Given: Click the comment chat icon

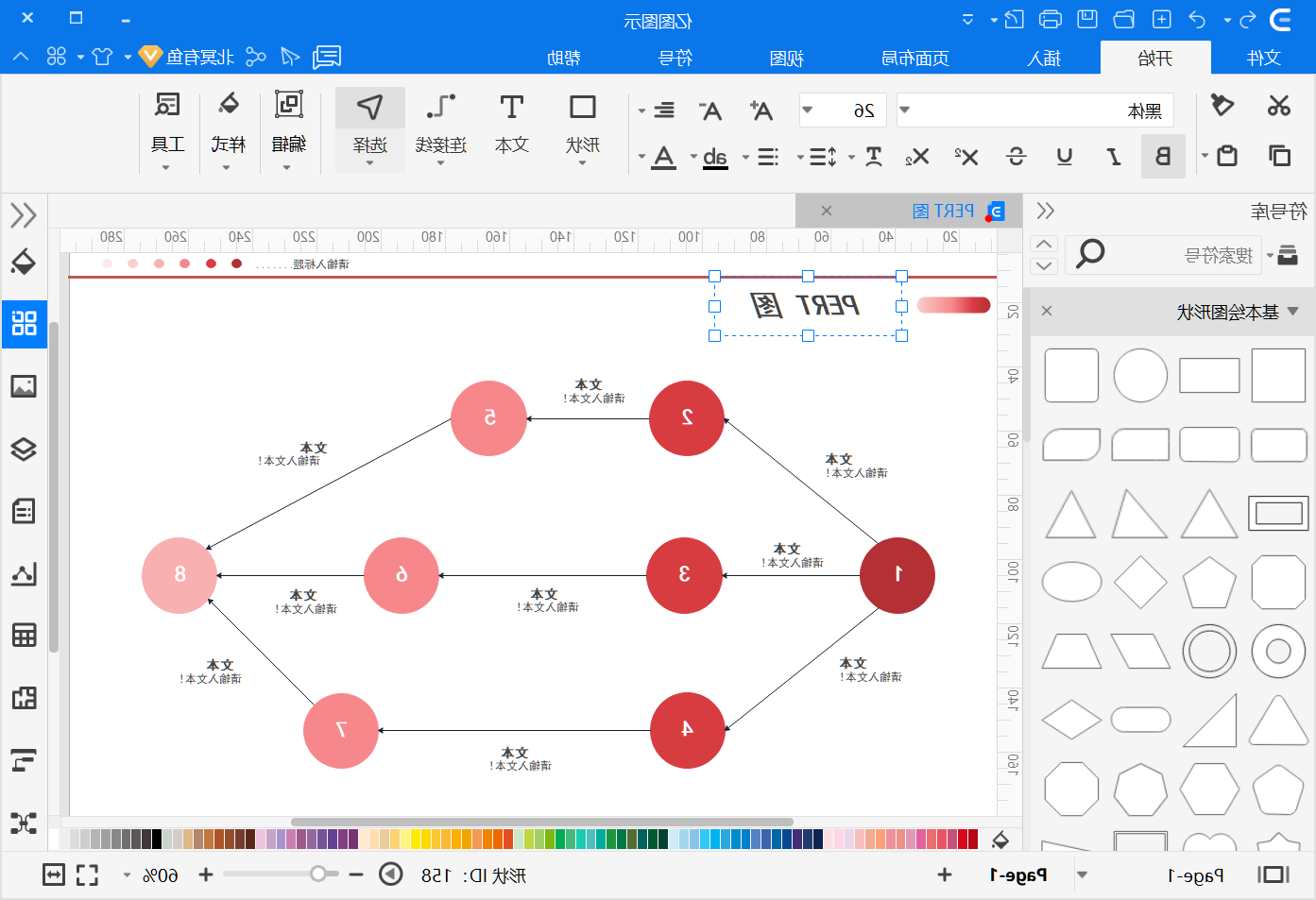Looking at the screenshot, I should [327, 58].
